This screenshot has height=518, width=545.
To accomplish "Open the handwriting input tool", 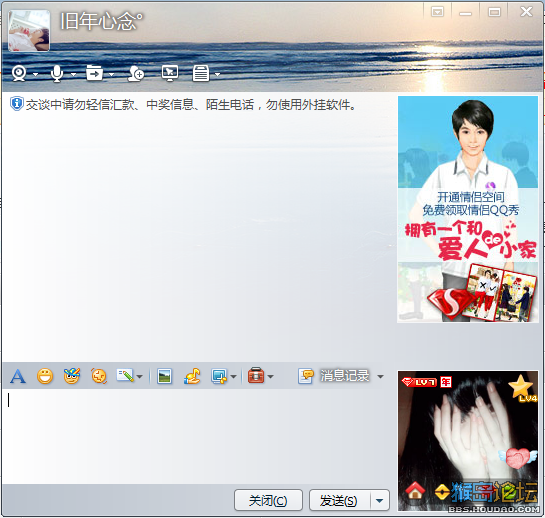I will point(125,375).
